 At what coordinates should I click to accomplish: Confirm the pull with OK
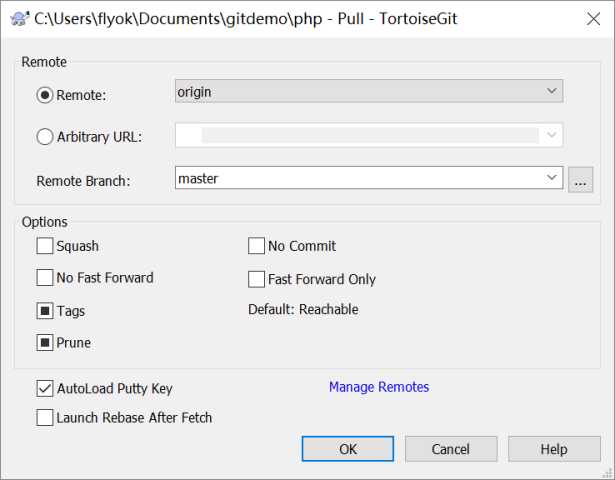click(x=348, y=449)
